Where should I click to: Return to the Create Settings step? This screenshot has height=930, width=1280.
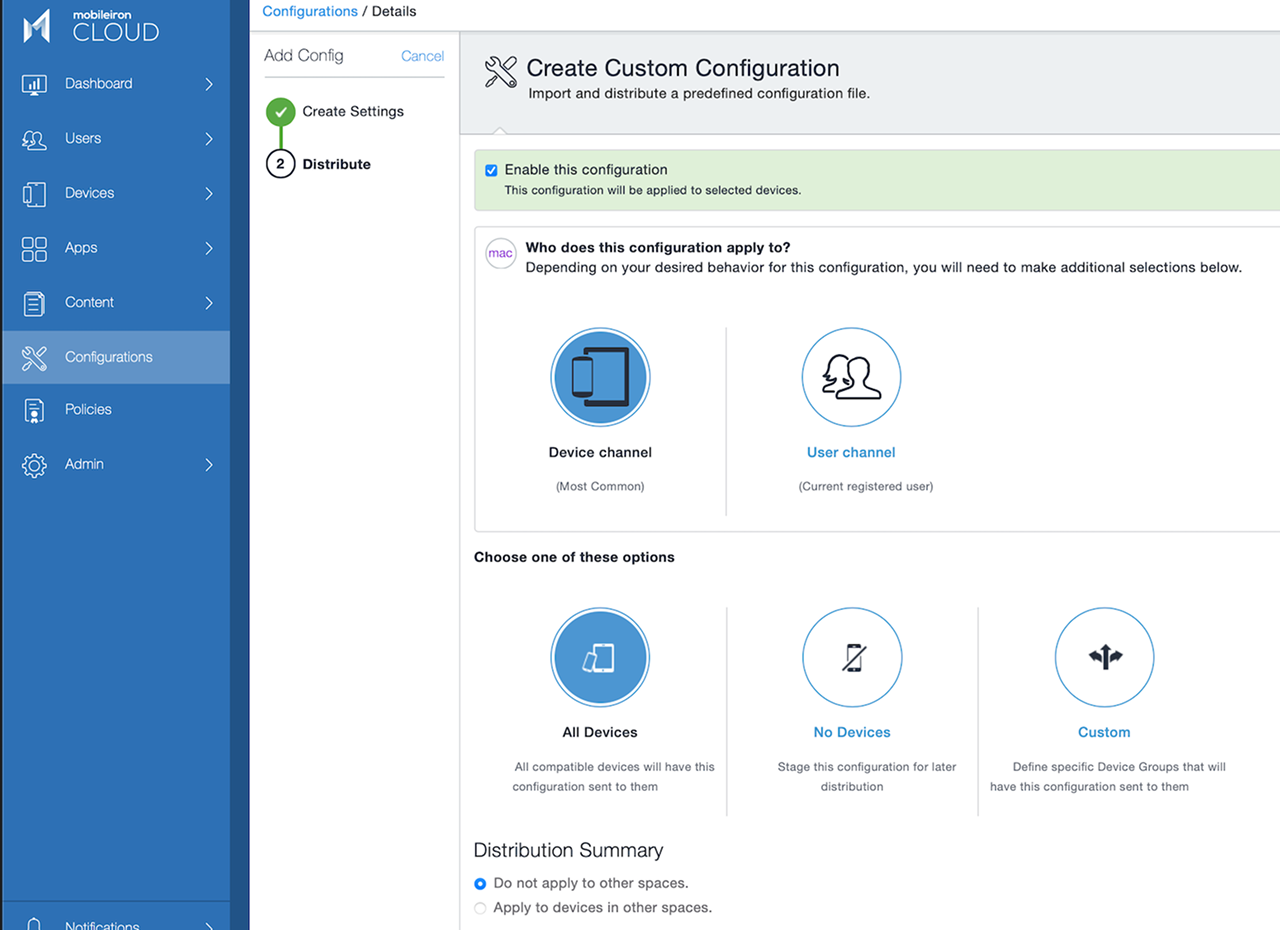pos(353,112)
